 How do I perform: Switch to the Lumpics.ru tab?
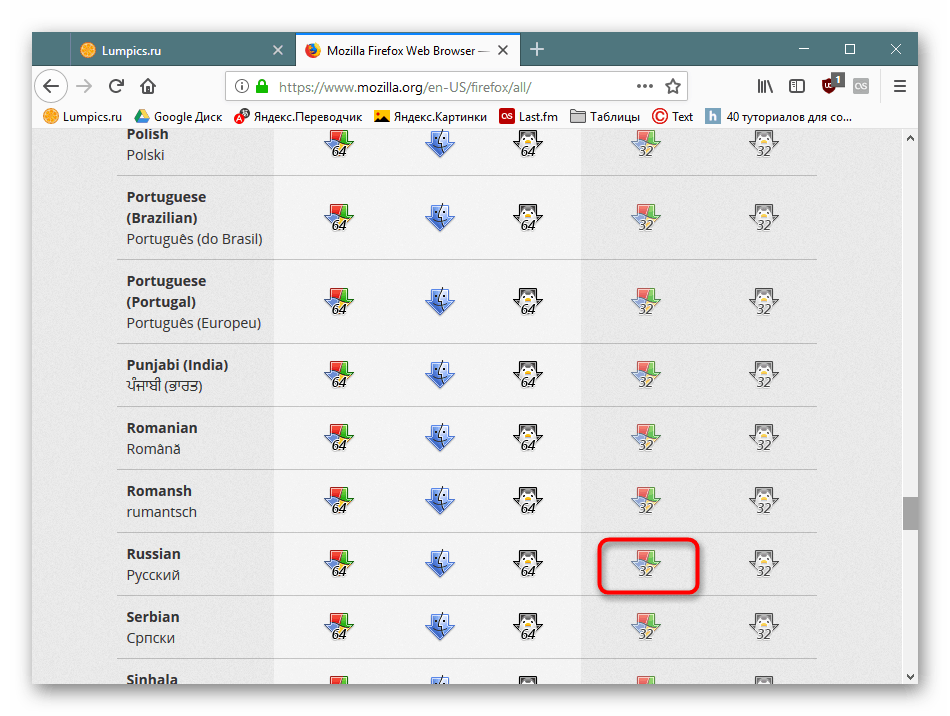182,50
